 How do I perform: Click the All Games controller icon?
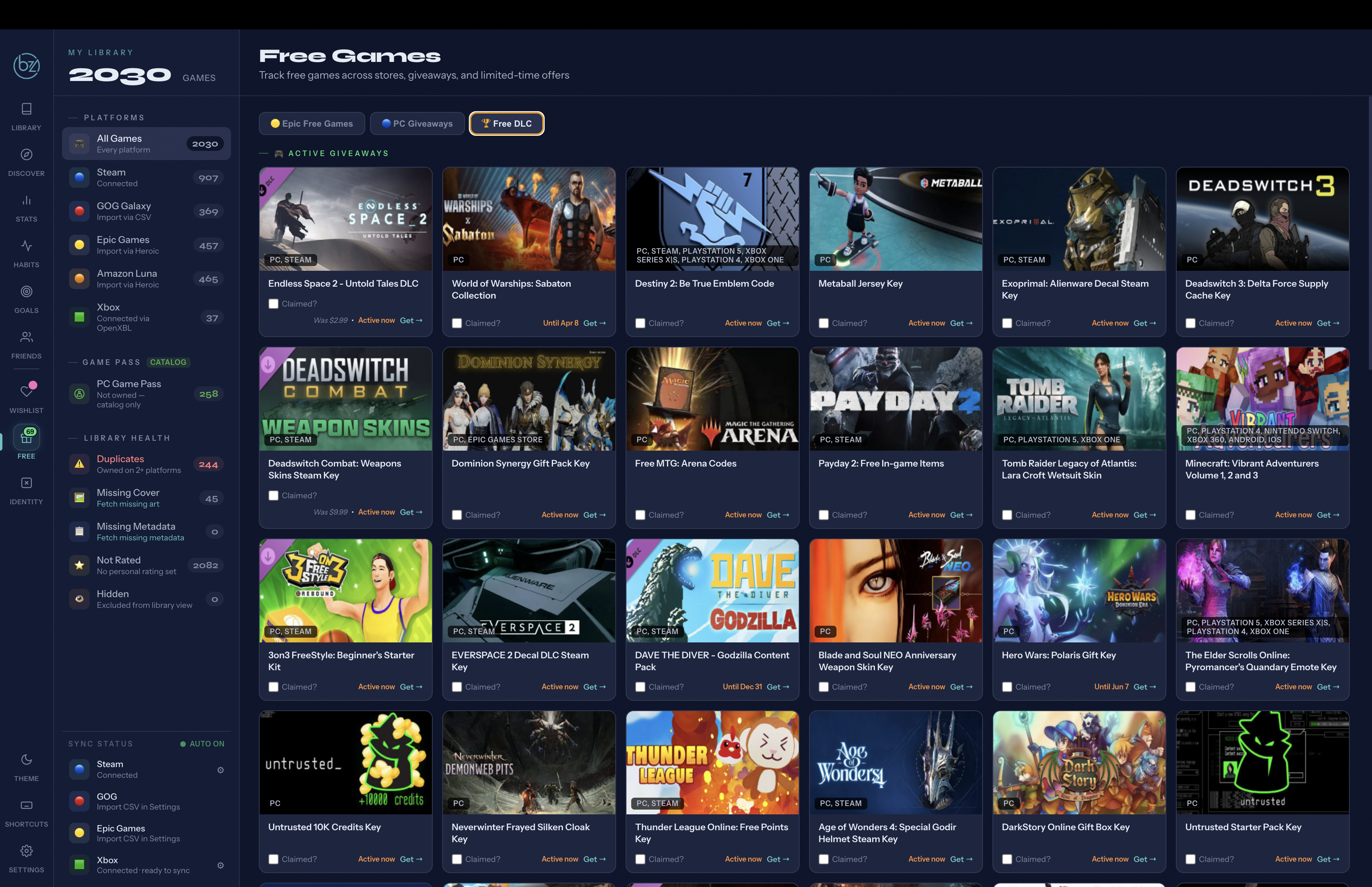tap(79, 143)
